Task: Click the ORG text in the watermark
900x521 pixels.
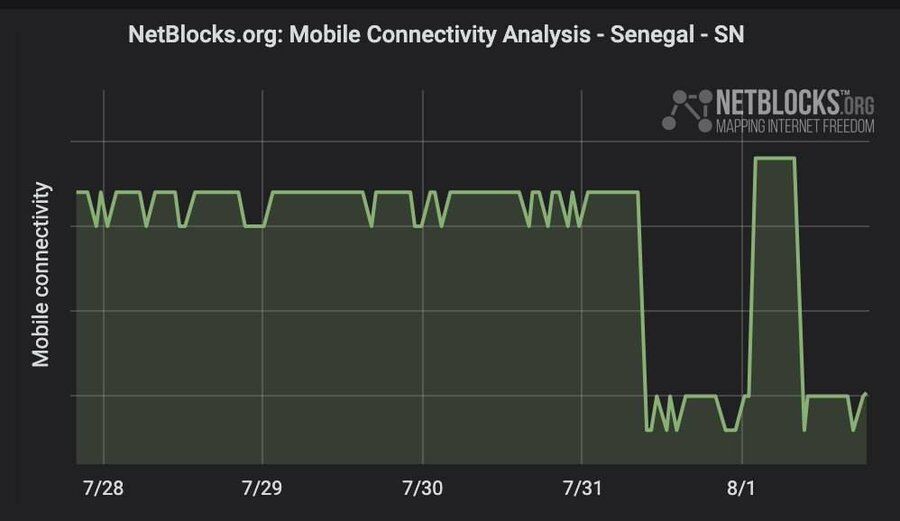Action: [x=859, y=105]
